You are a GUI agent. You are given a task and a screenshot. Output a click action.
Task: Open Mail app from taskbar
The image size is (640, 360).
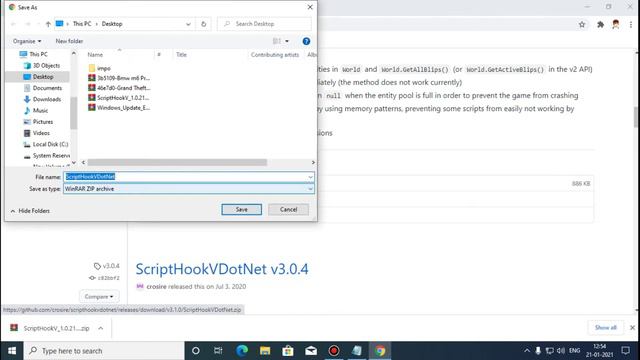coord(311,351)
